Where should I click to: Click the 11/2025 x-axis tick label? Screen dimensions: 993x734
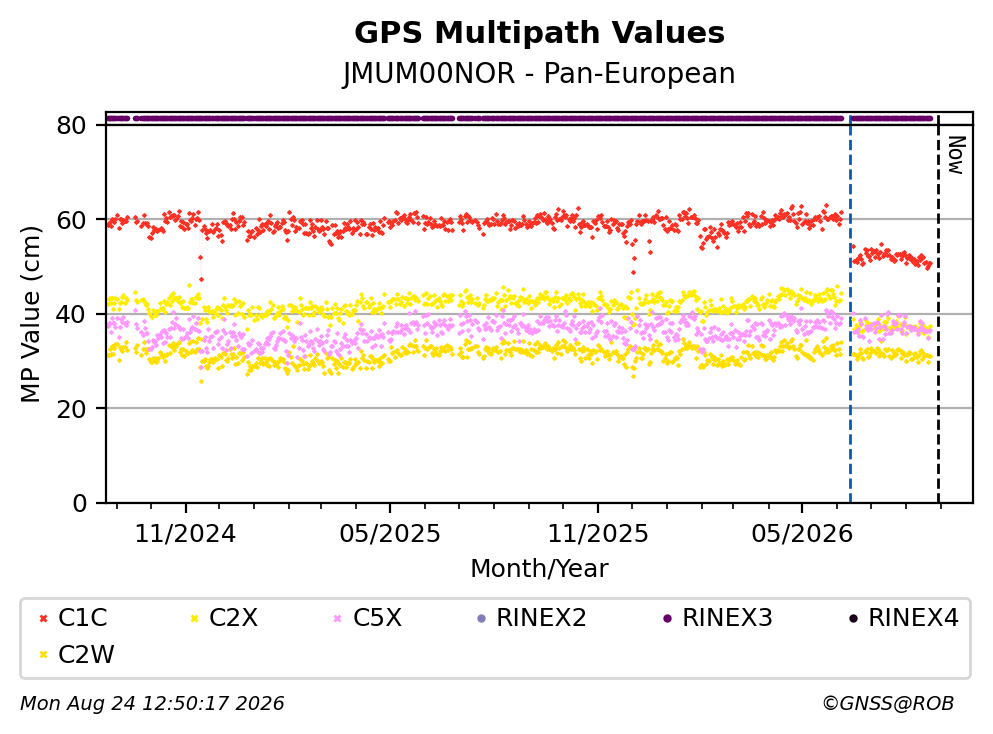pyautogui.click(x=598, y=534)
